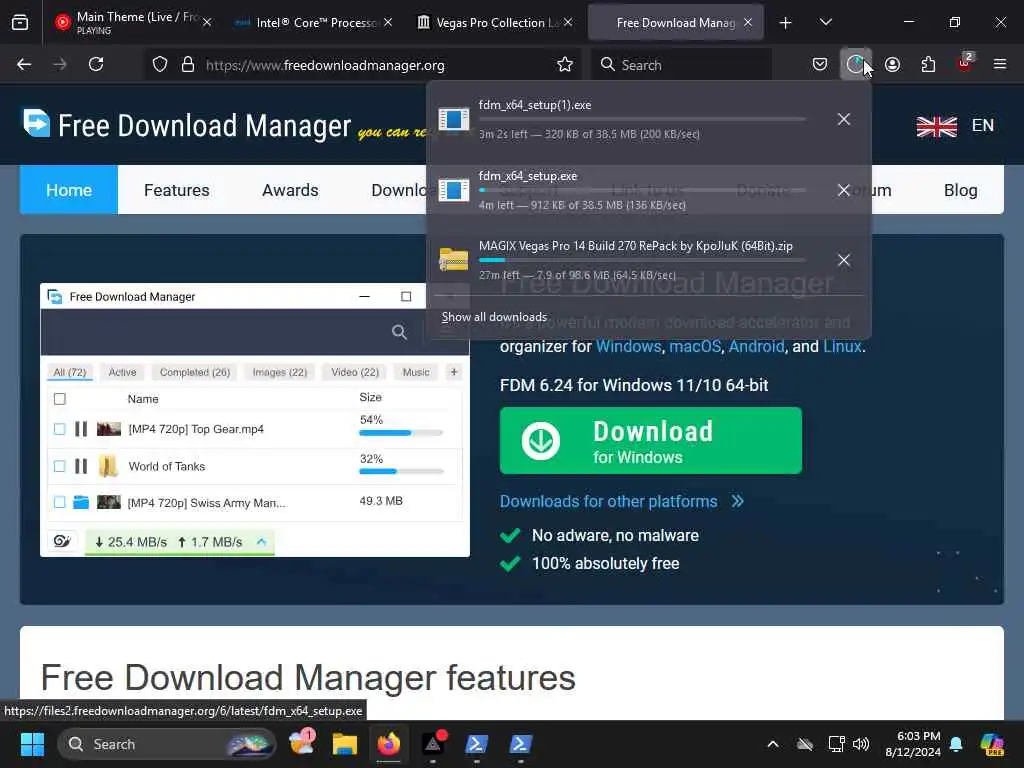Click the Top Gear 54% progress bar

point(401,433)
